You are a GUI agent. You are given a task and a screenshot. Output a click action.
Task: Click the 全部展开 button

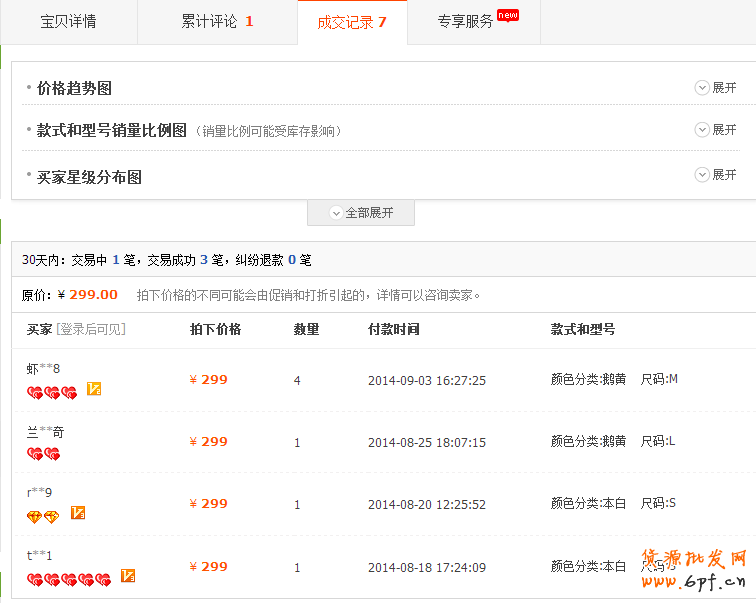[x=361, y=213]
